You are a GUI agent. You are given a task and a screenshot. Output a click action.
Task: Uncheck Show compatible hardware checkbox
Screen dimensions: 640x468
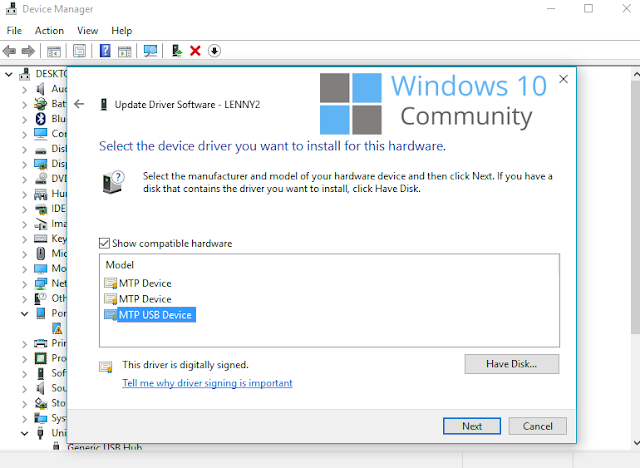tap(104, 243)
